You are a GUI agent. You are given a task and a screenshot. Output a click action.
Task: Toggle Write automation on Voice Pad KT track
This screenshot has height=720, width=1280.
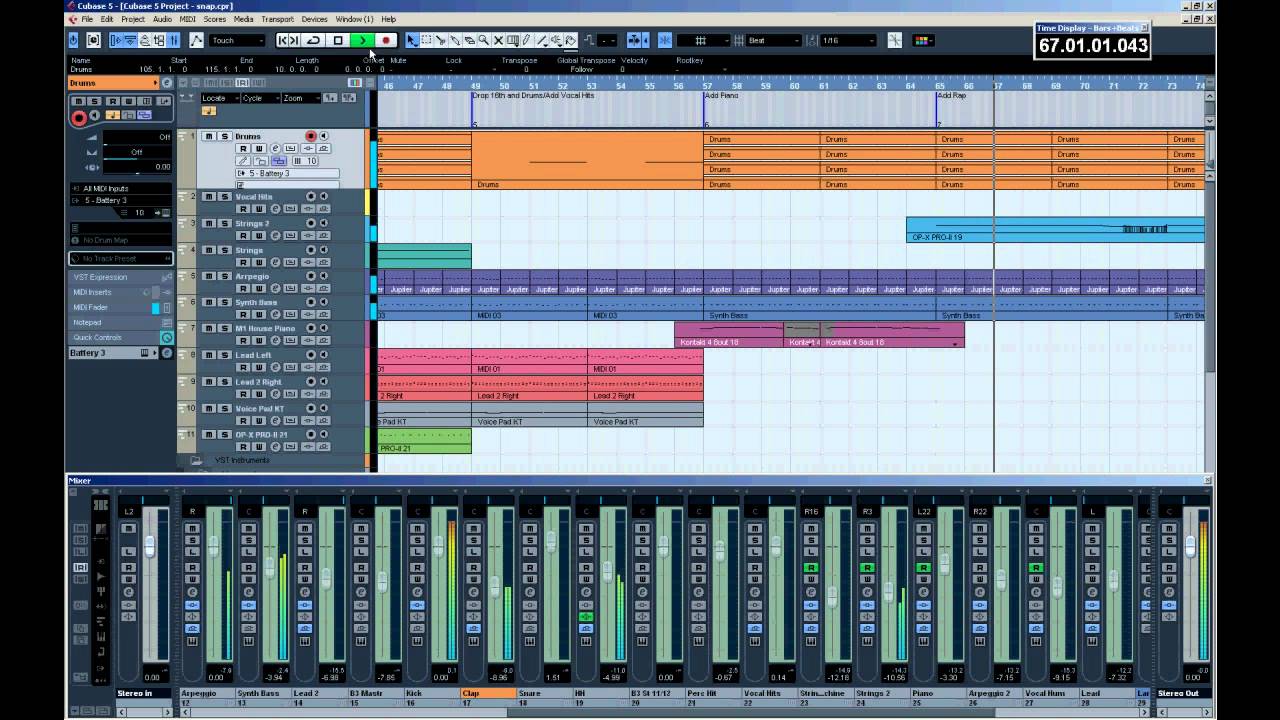click(258, 421)
